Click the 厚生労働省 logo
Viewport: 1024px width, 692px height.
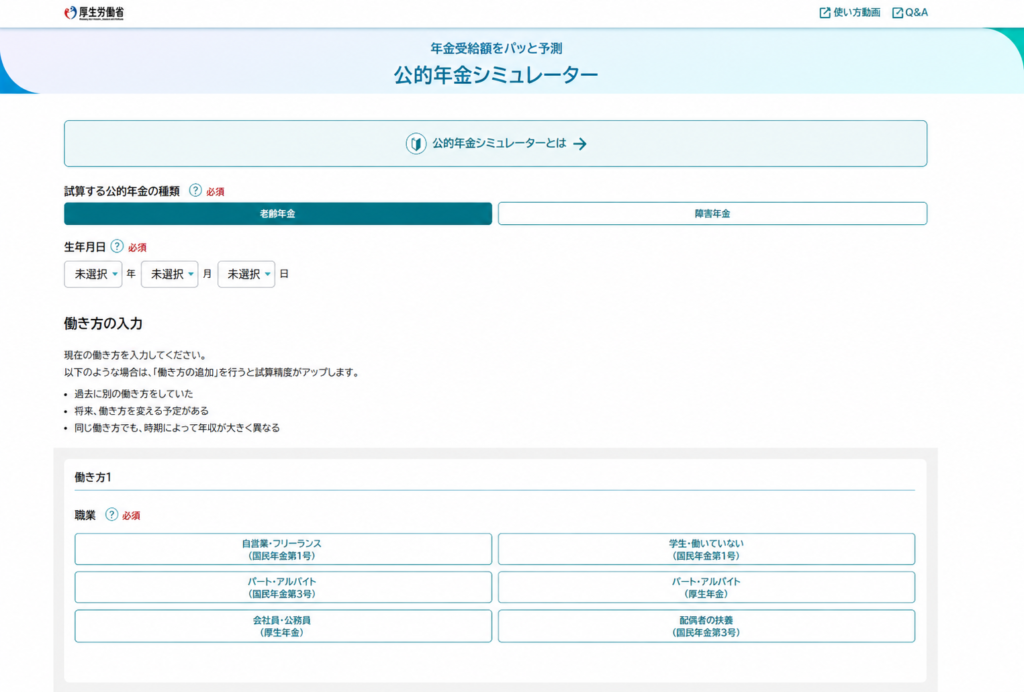click(94, 13)
